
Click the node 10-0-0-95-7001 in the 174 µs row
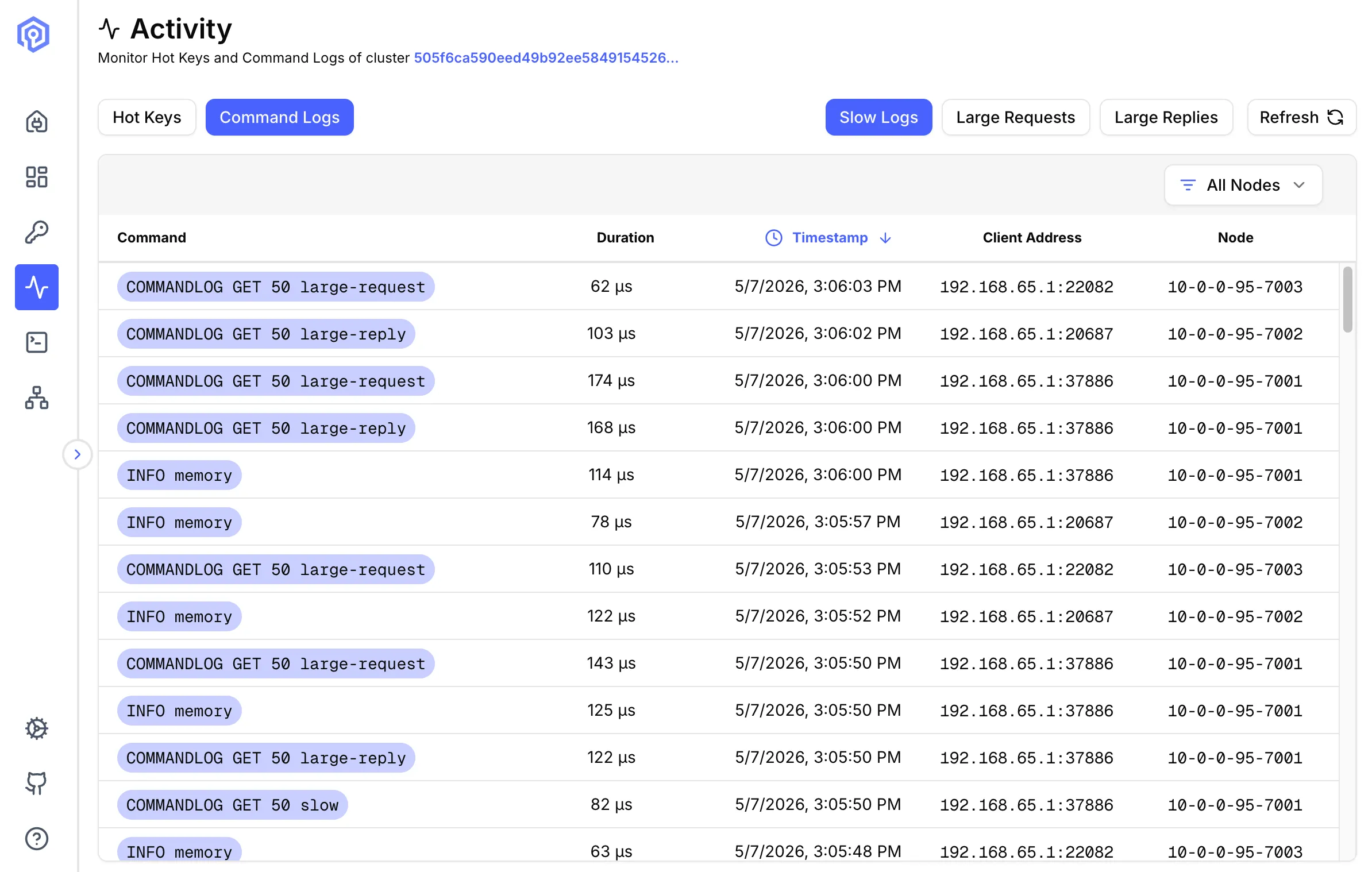click(1235, 381)
